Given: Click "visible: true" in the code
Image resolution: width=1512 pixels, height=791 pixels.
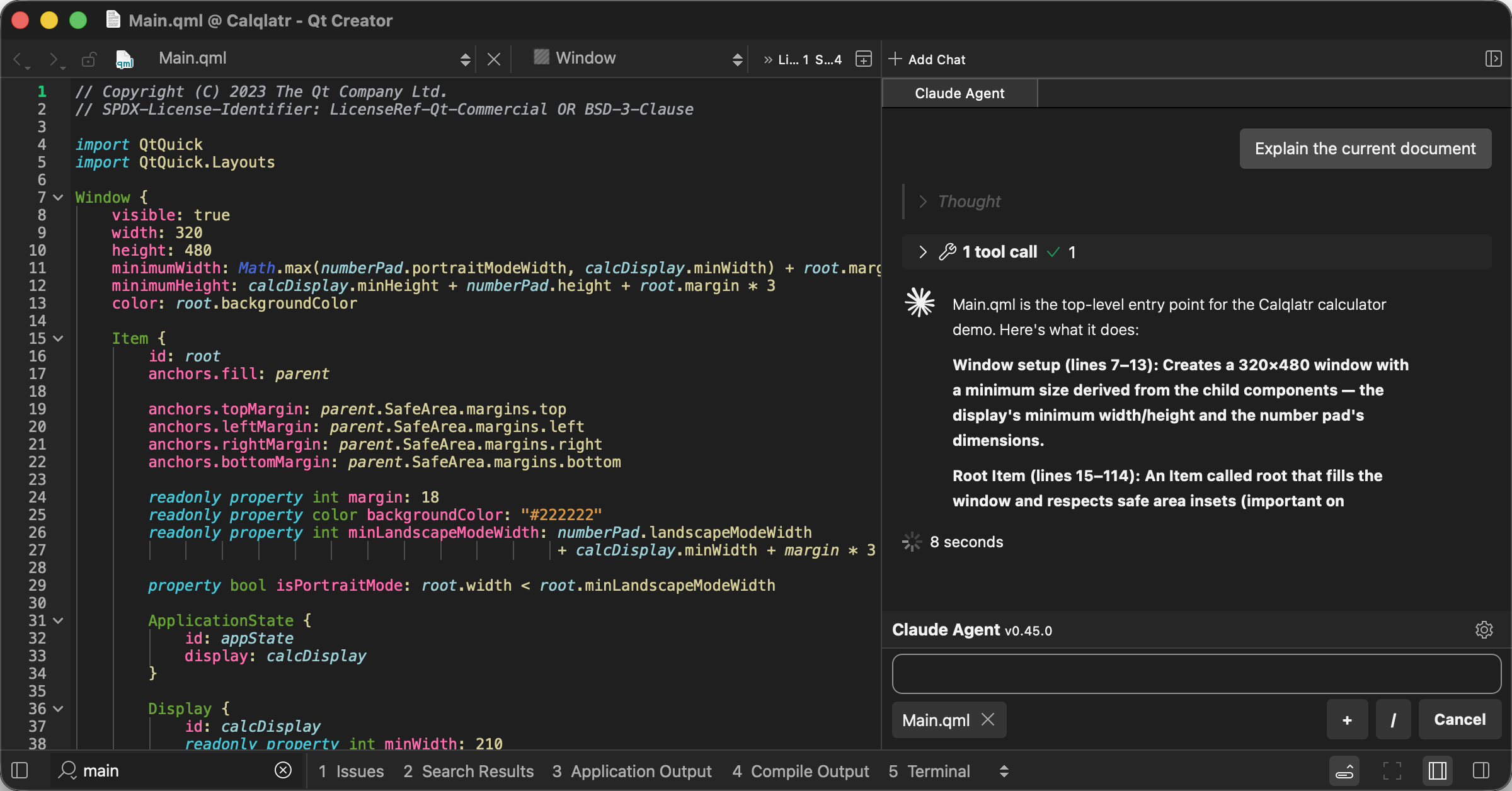Looking at the screenshot, I should pyautogui.click(x=171, y=215).
